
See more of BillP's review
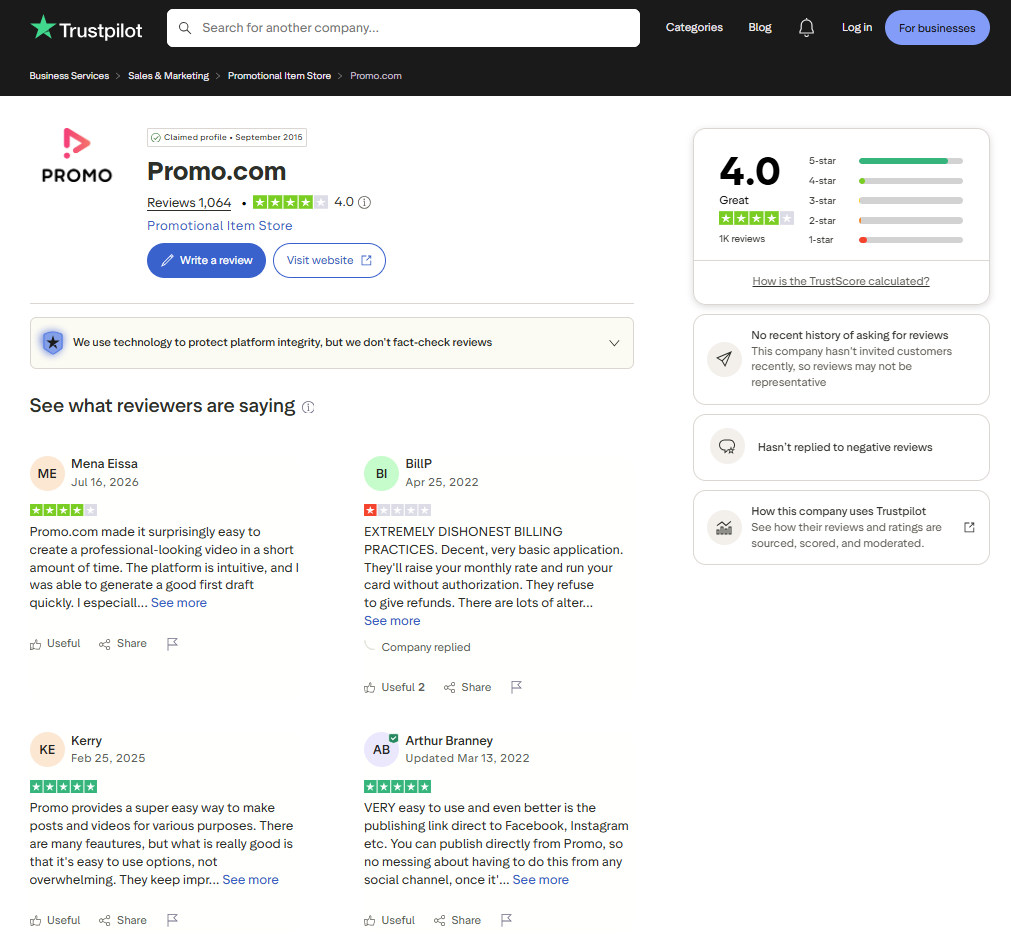(x=392, y=621)
